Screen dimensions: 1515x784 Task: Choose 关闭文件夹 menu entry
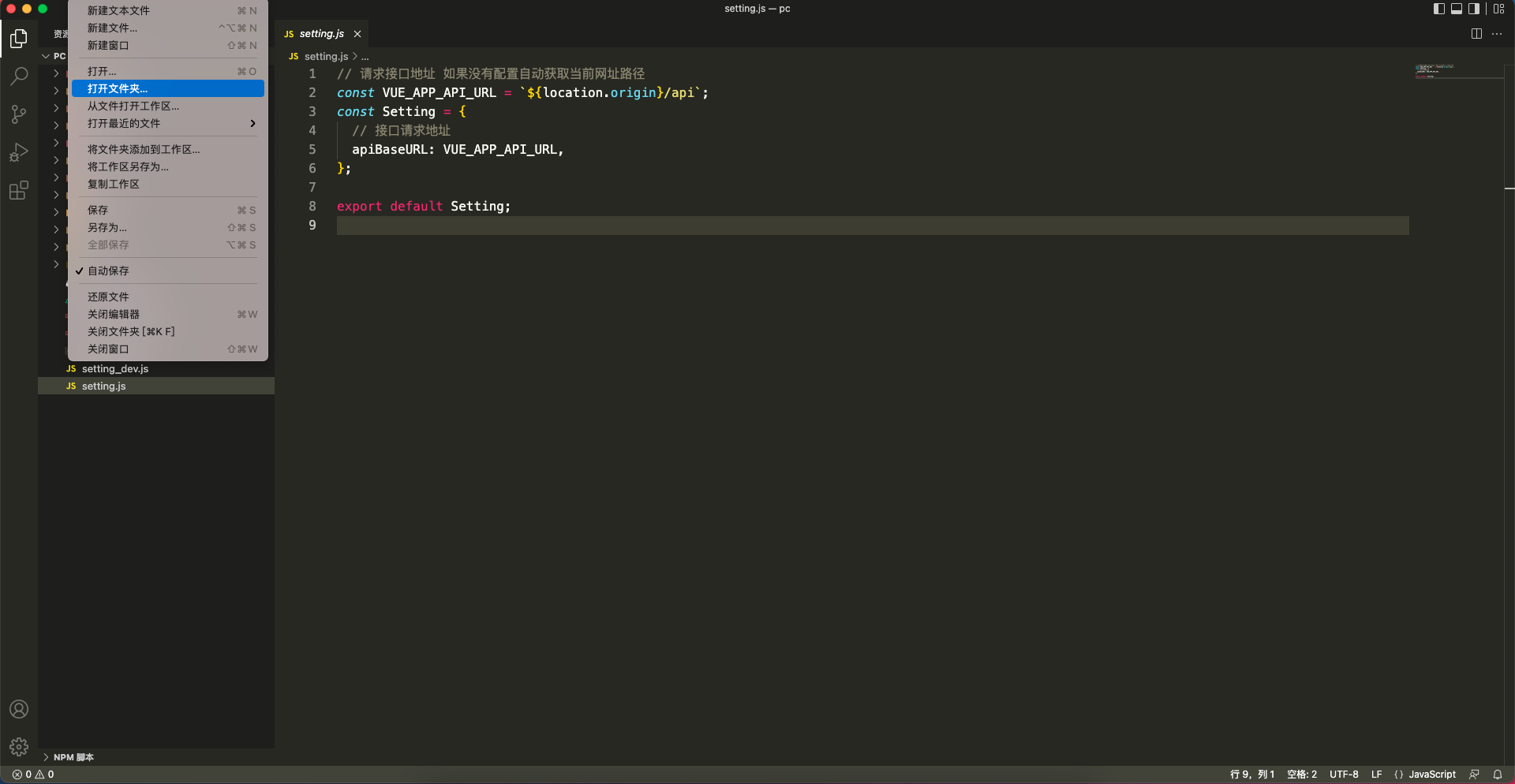click(166, 332)
